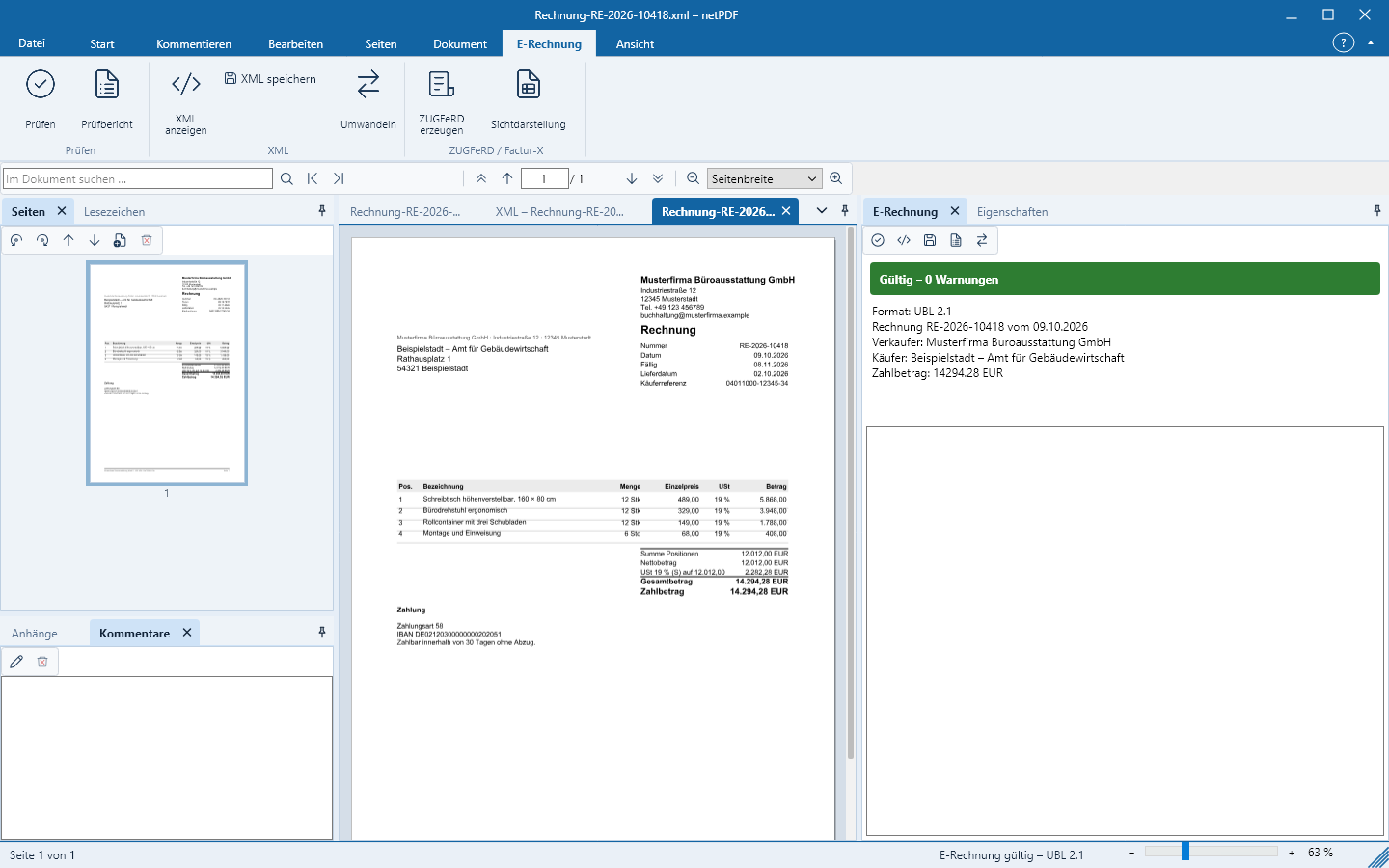Zoom in with the plus magnifier

click(x=836, y=178)
